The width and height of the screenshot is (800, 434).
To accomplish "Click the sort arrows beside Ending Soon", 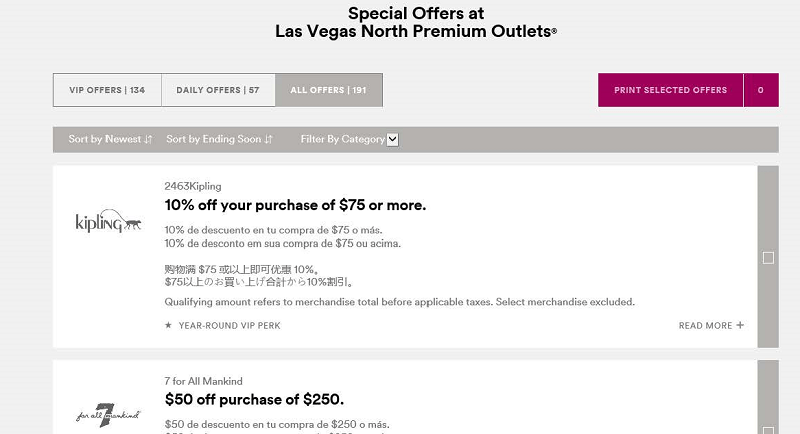I will tap(268, 139).
